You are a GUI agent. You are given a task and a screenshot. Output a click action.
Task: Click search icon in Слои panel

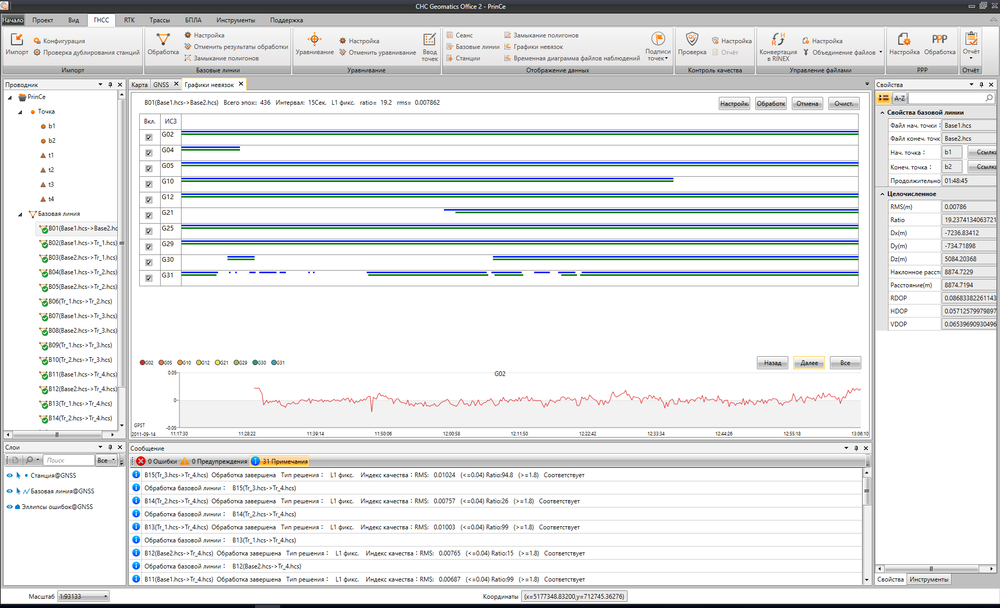click(29, 460)
